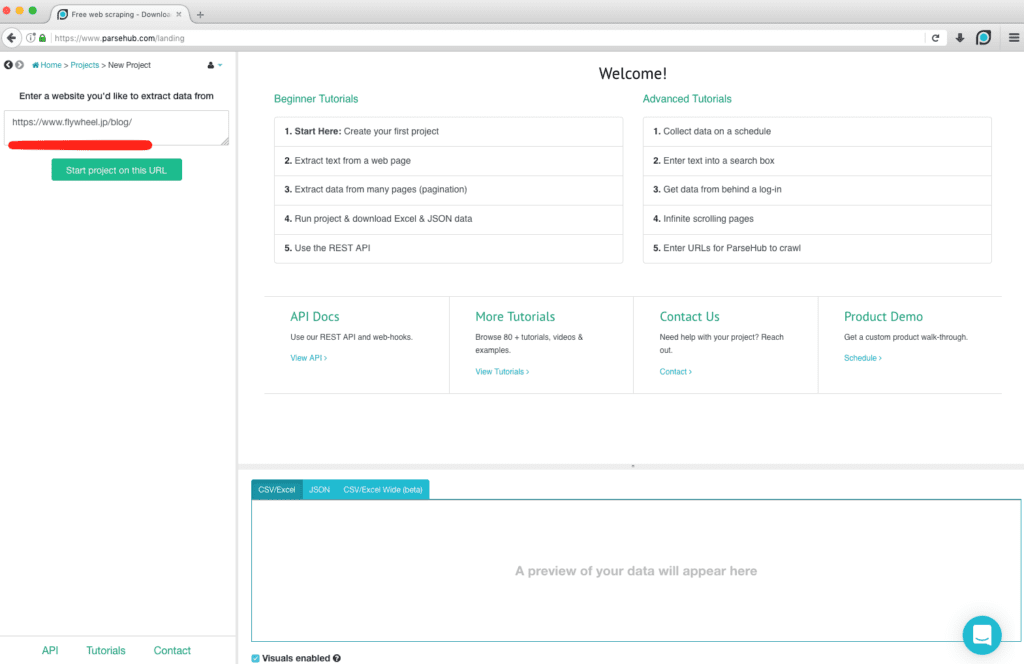Click the ParseHub forward navigation arrow

pos(19,65)
